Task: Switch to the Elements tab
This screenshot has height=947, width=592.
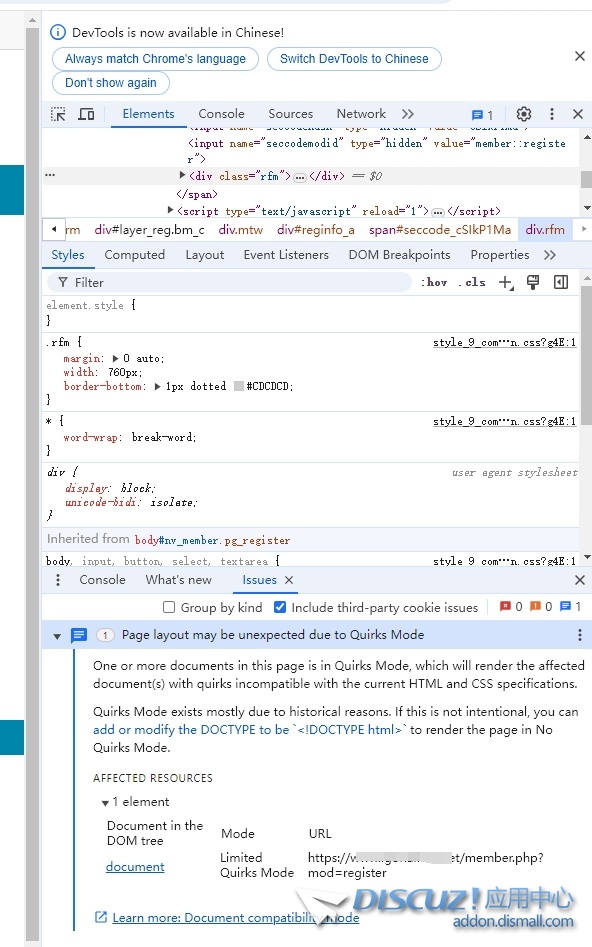Action: point(148,114)
